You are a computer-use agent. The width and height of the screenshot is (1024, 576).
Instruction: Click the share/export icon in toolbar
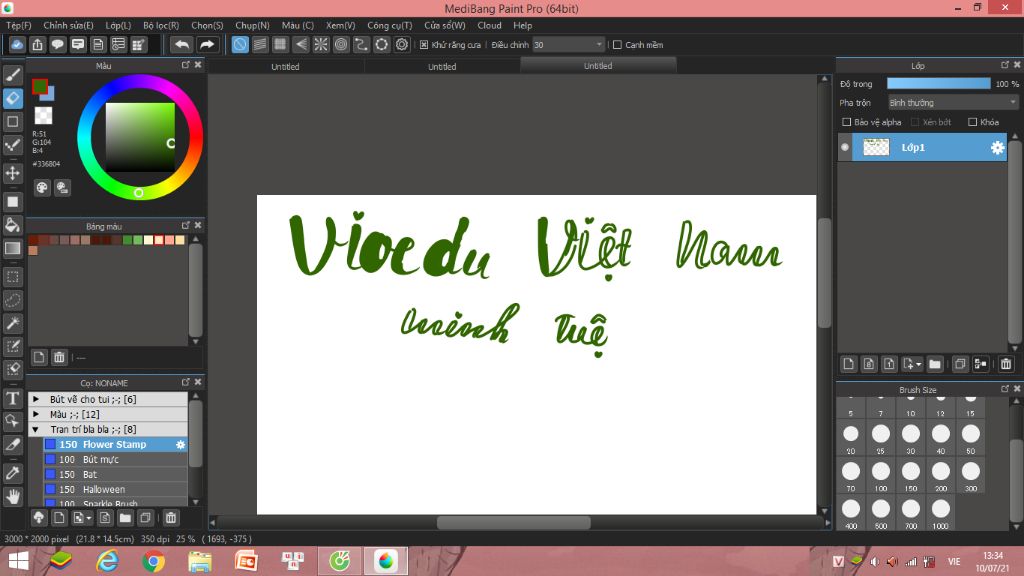point(37,44)
